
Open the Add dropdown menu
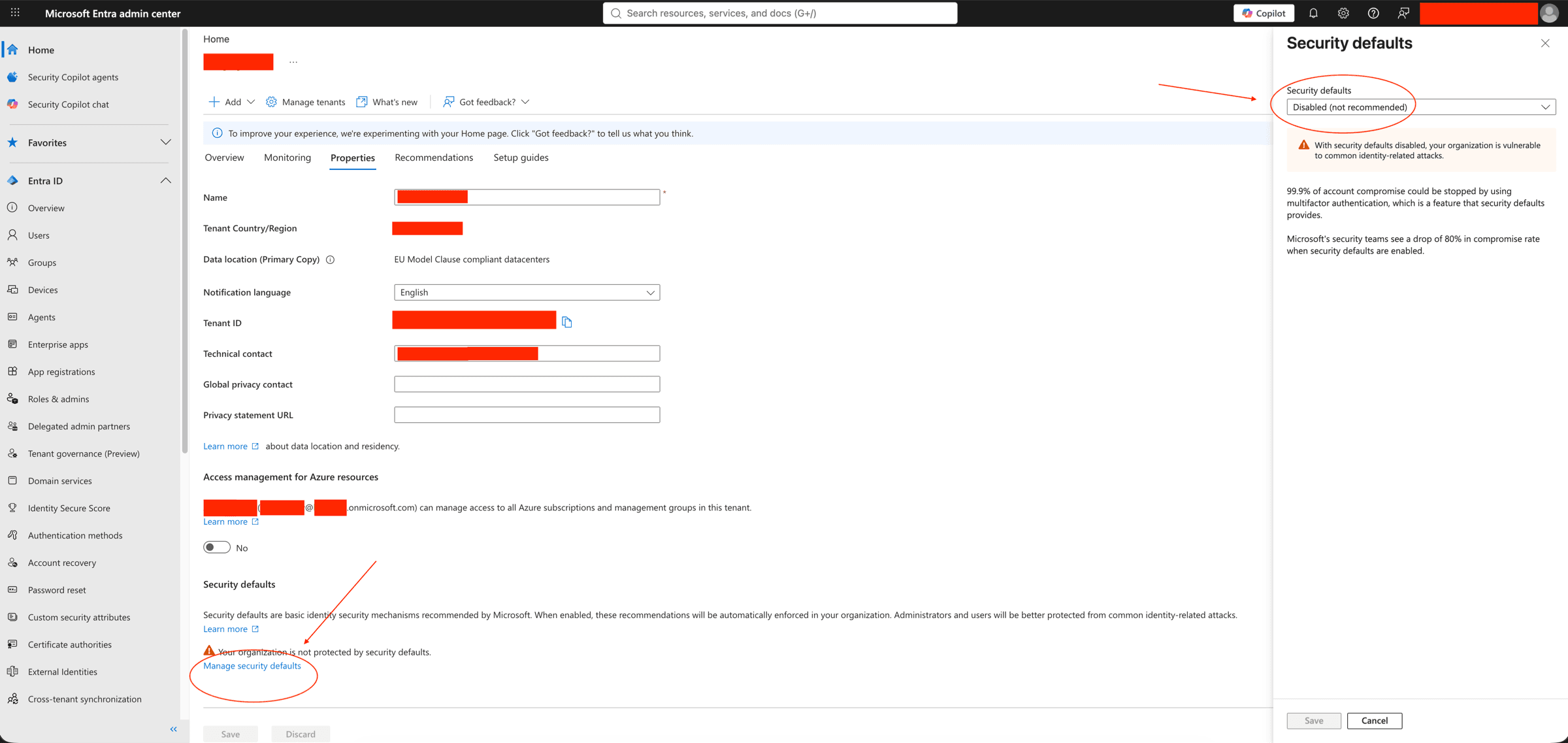(231, 102)
